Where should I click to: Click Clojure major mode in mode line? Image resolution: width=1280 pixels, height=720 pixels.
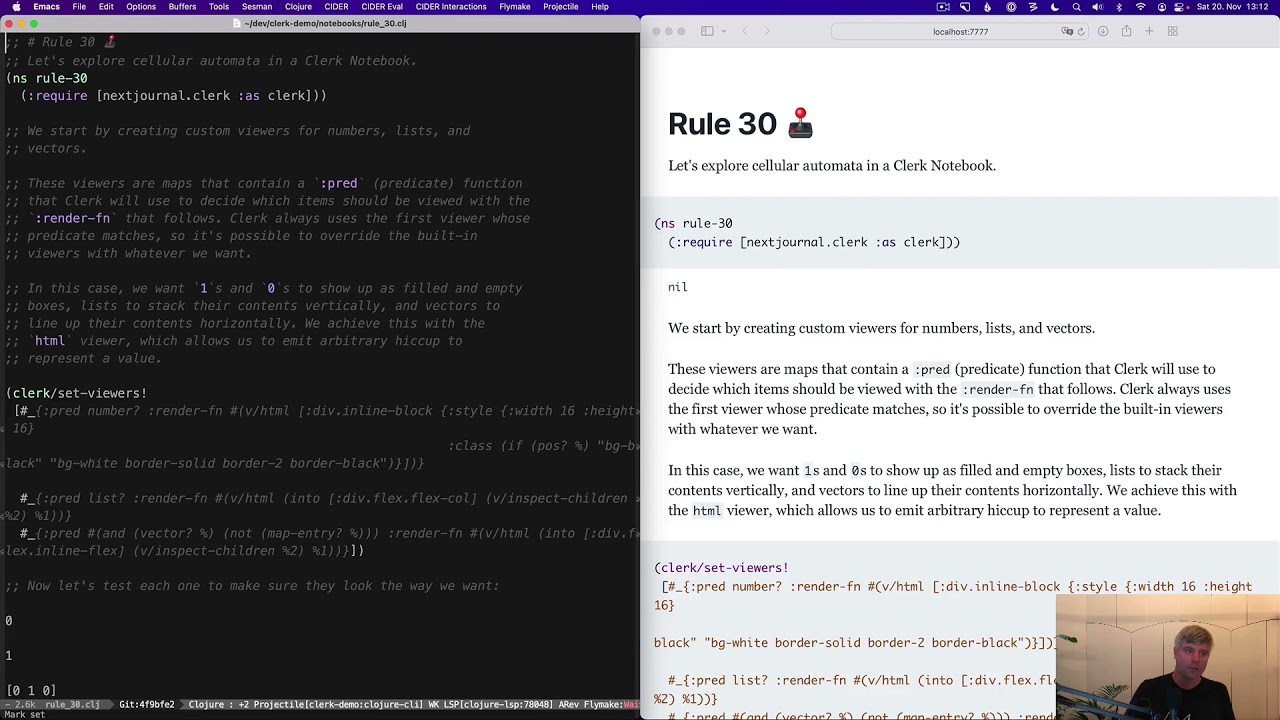(206, 705)
